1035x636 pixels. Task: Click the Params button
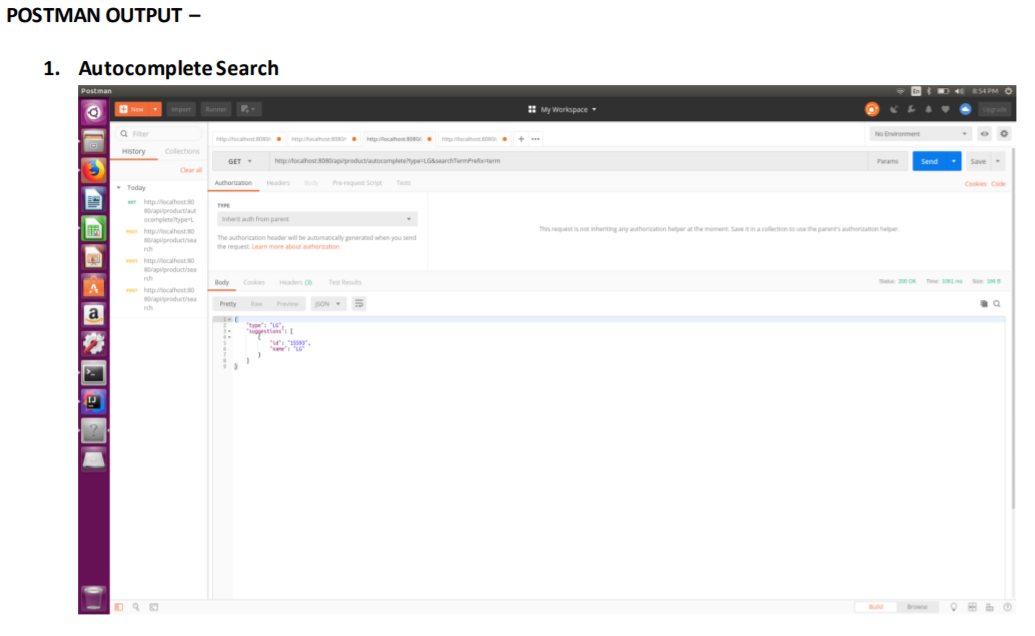coord(887,162)
